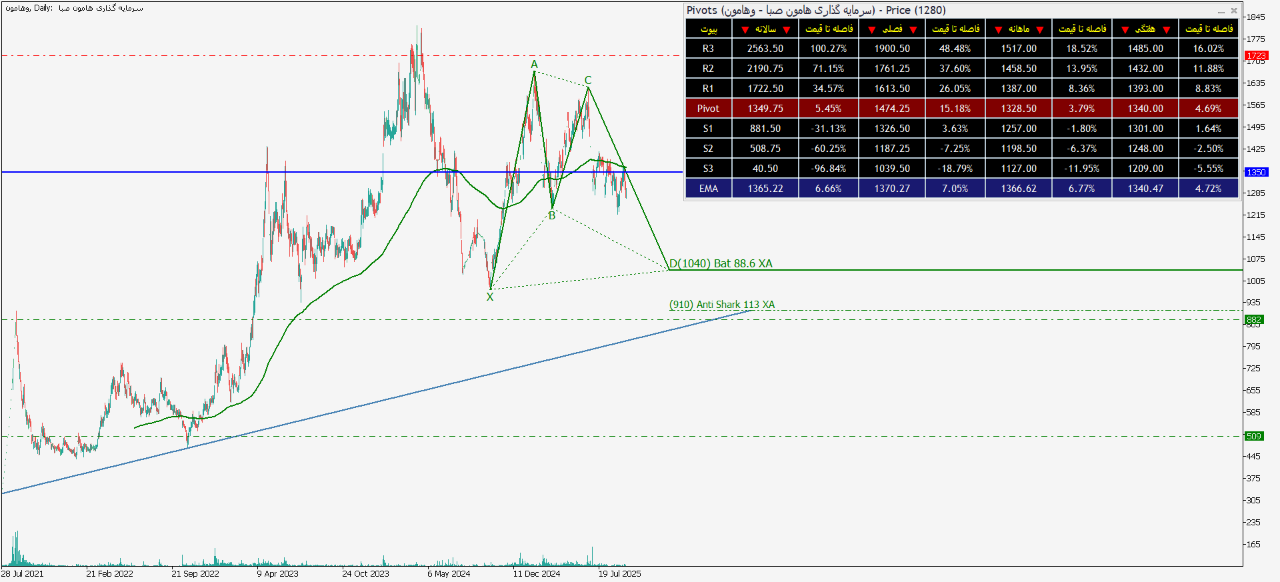Click red arrow left of هفتگی header
The height and width of the screenshot is (582, 1280).
(1124, 29)
